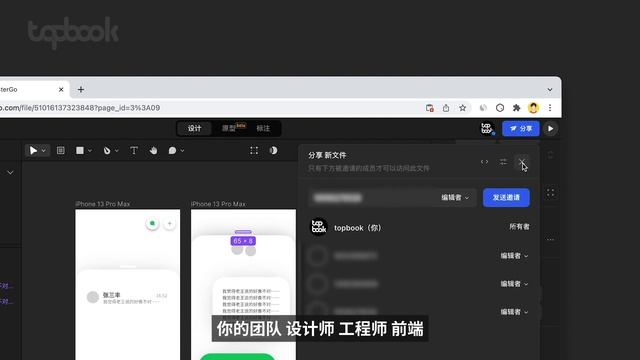Bookmark this page with star icon
This screenshot has width=640, height=360.
click(x=462, y=108)
